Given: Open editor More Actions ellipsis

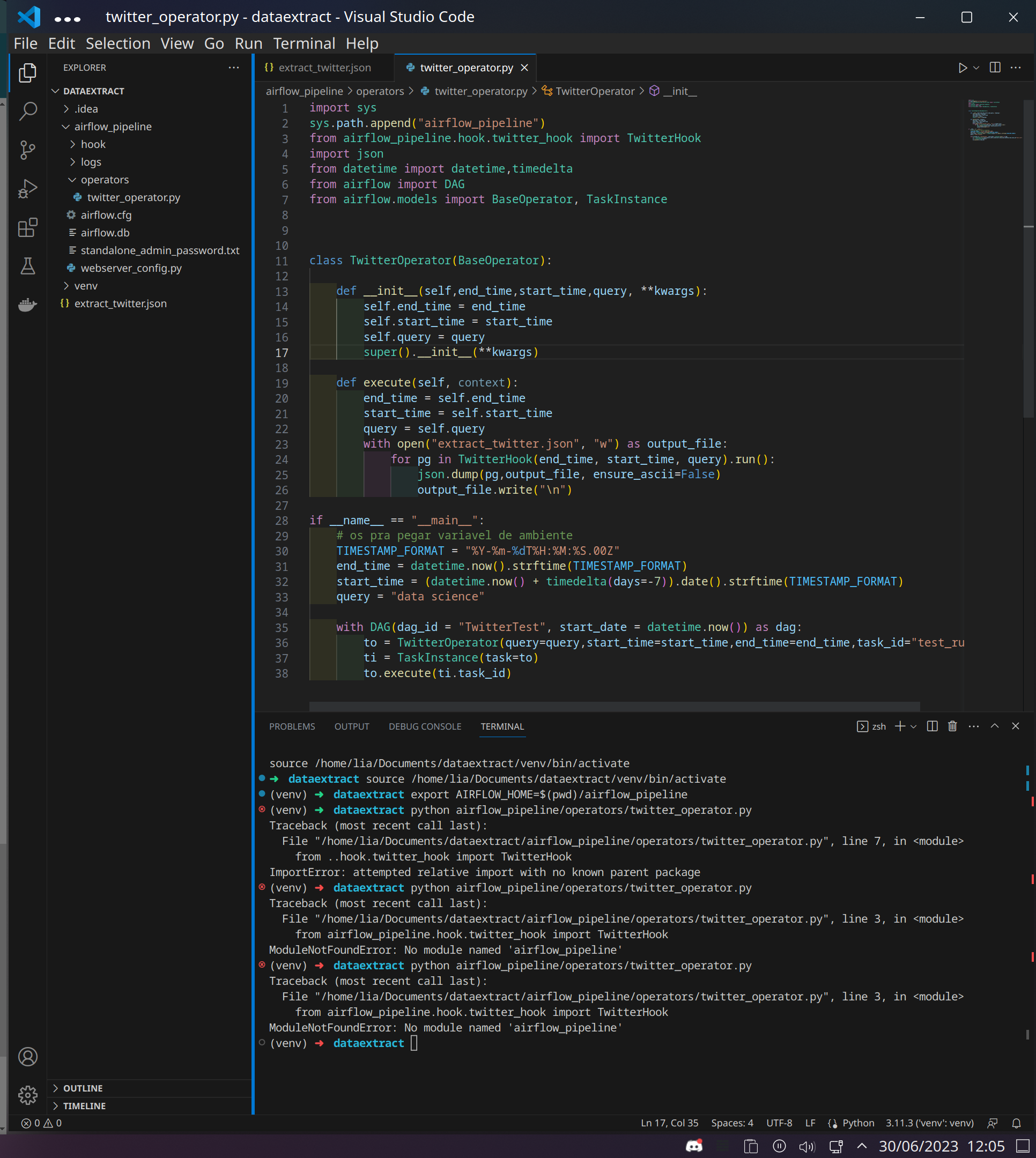Looking at the screenshot, I should [x=1016, y=68].
